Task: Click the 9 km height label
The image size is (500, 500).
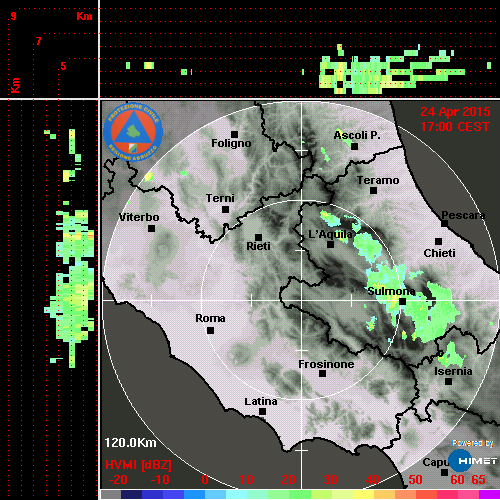Action: click(x=13, y=16)
